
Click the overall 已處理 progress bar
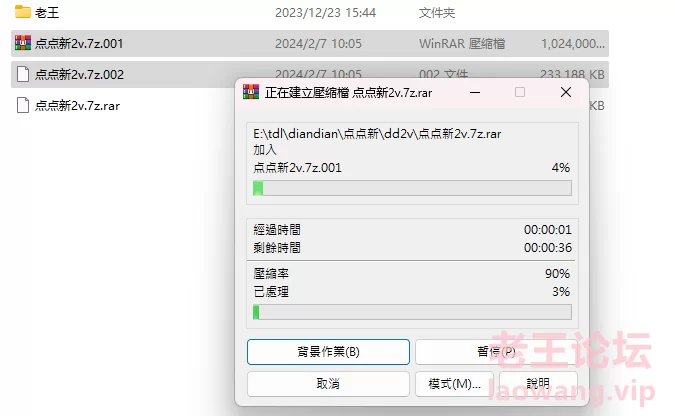click(412, 312)
